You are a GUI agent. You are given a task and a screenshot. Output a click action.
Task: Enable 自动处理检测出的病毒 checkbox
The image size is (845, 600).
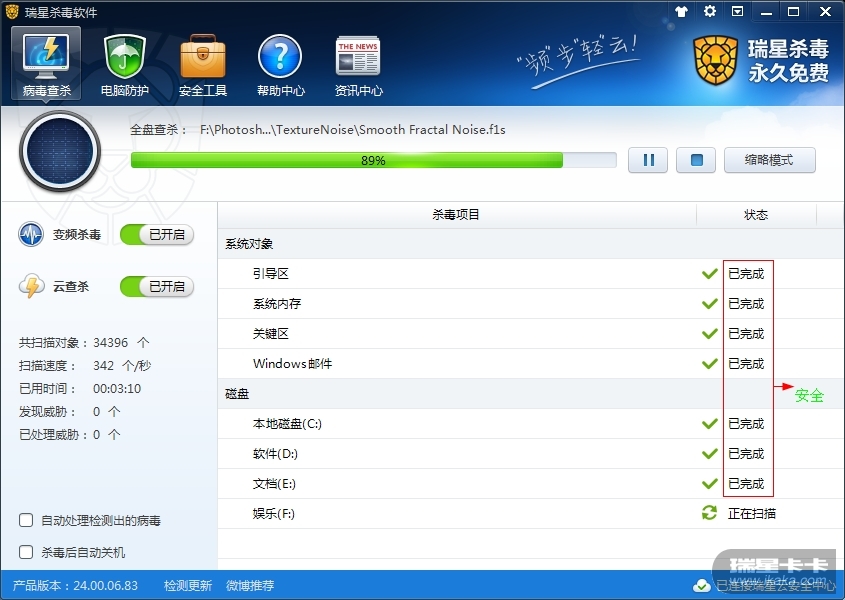pyautogui.click(x=26, y=520)
